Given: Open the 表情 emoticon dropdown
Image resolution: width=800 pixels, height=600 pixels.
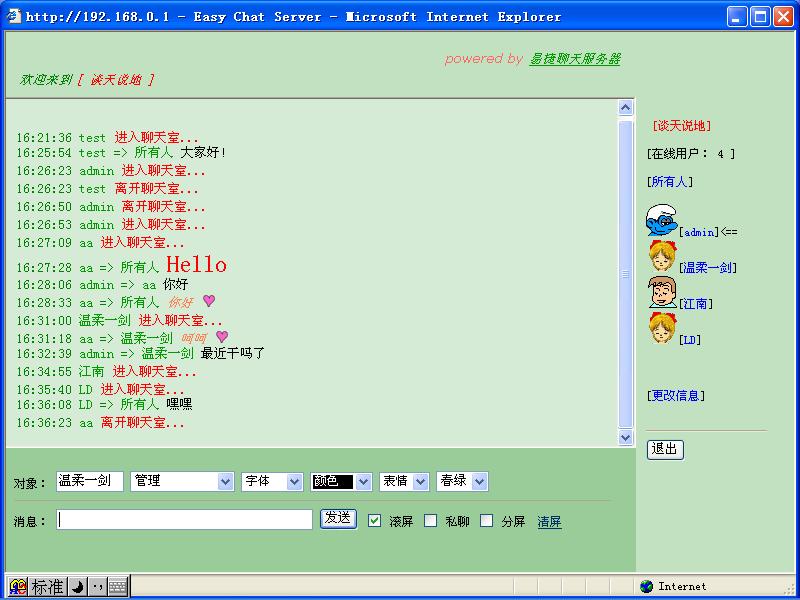Looking at the screenshot, I should coord(404,481).
